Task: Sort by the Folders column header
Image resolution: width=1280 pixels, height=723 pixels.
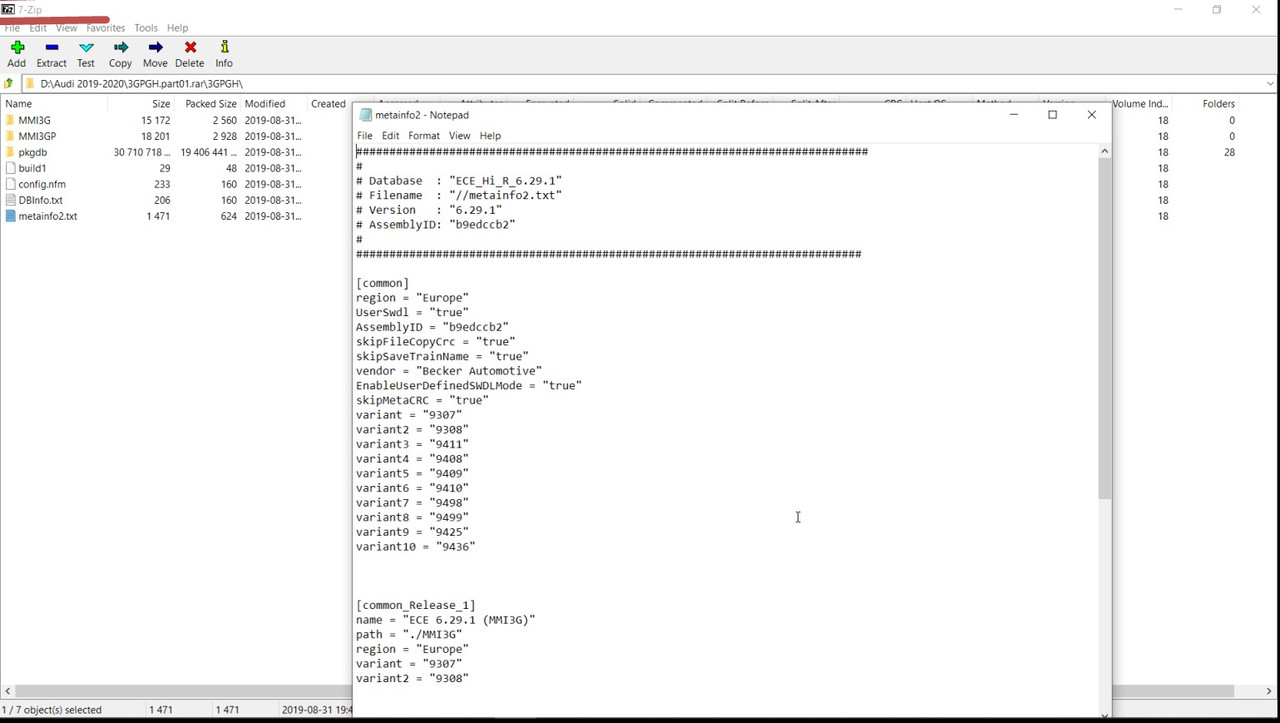Action: coord(1219,104)
